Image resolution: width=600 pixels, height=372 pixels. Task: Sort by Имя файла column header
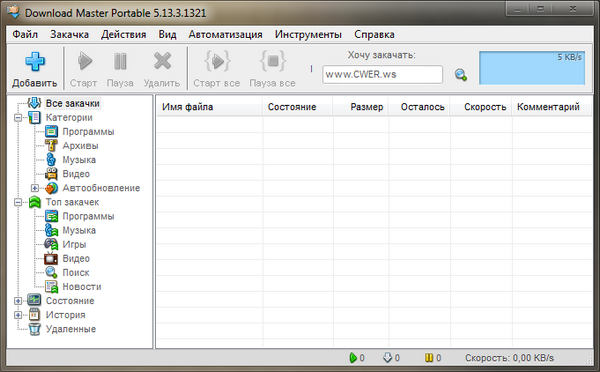(x=209, y=107)
